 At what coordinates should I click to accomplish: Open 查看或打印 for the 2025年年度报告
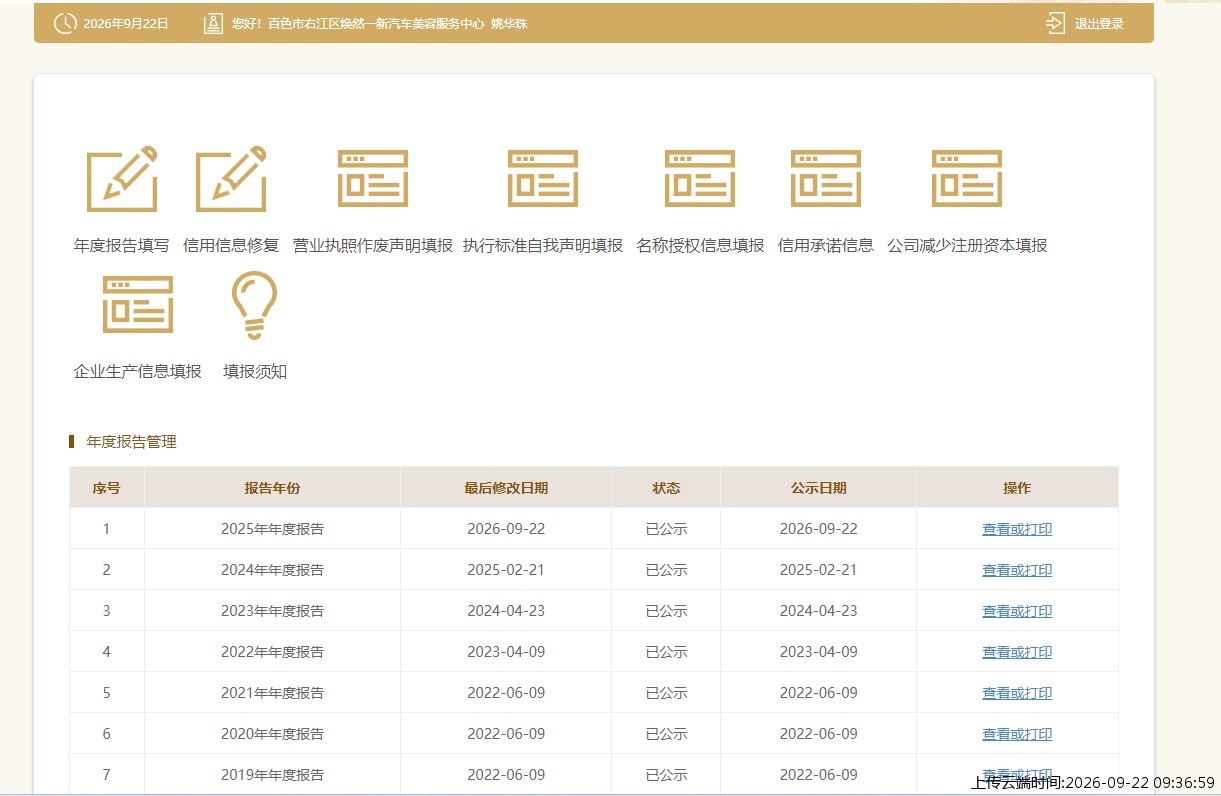(1017, 529)
